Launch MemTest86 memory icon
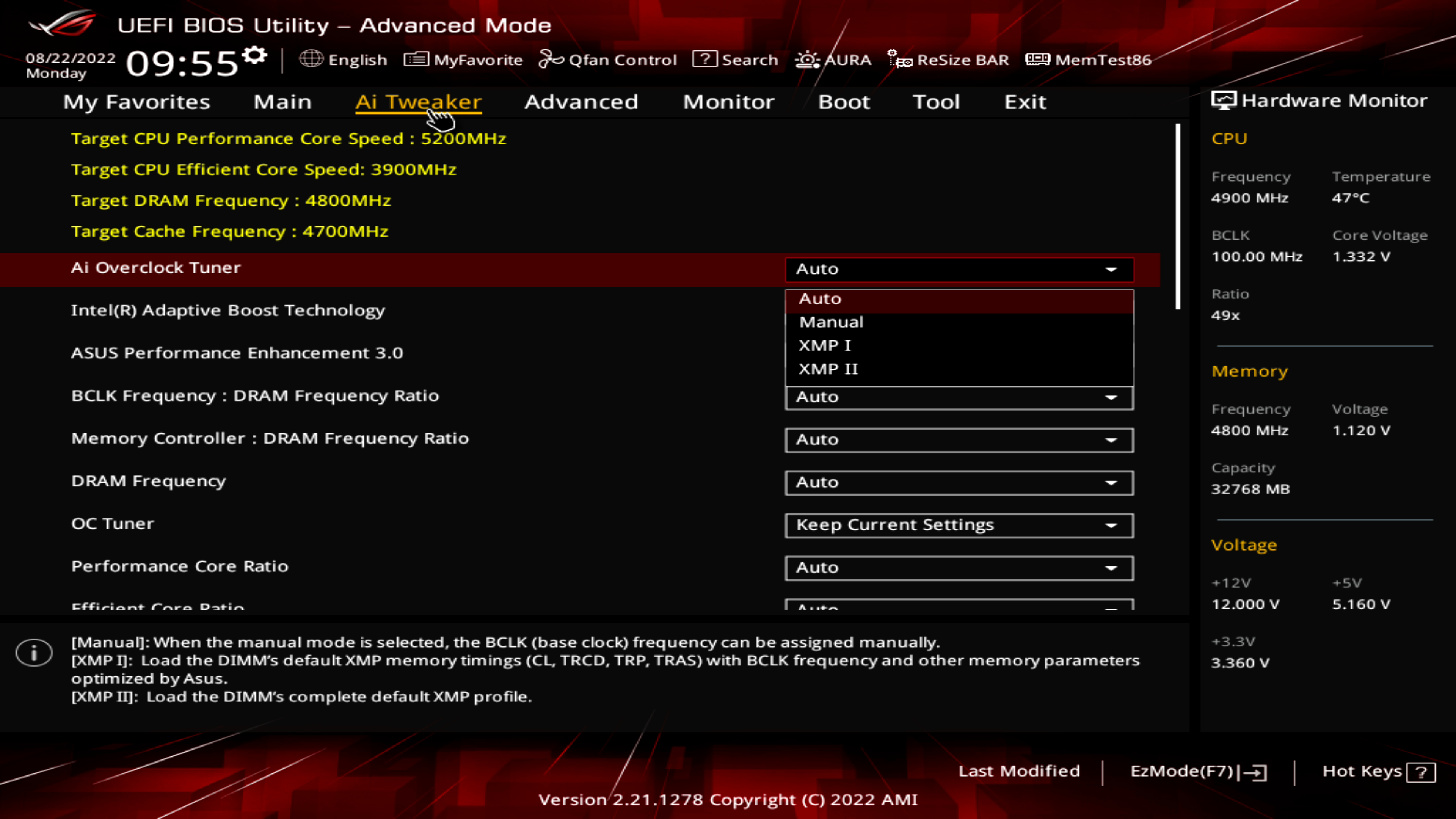The image size is (1456, 819). tap(1037, 59)
